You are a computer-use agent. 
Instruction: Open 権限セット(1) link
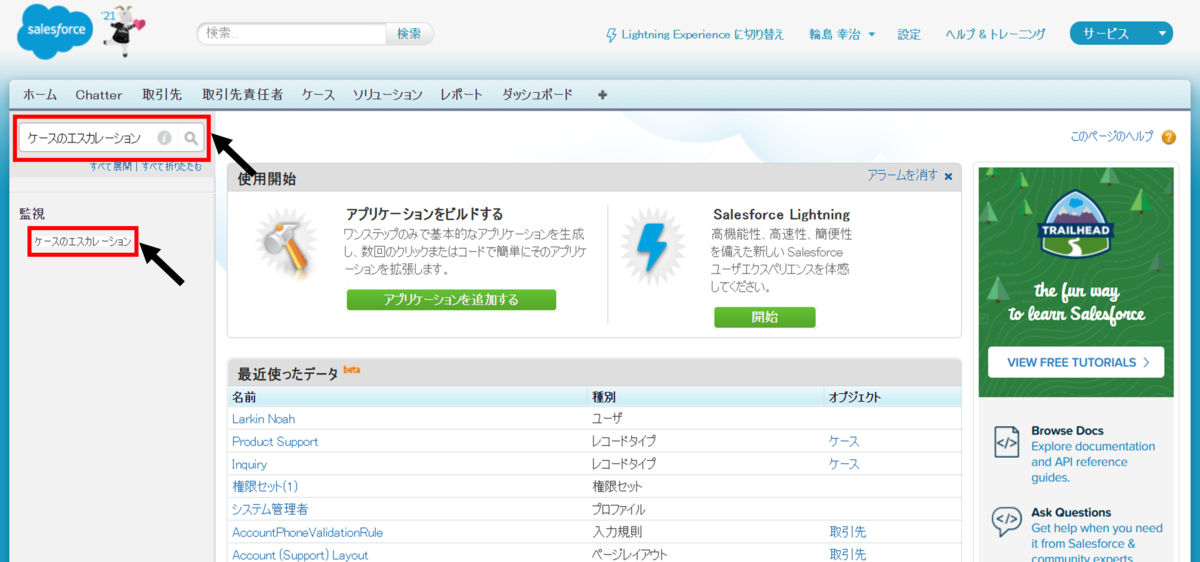click(265, 487)
